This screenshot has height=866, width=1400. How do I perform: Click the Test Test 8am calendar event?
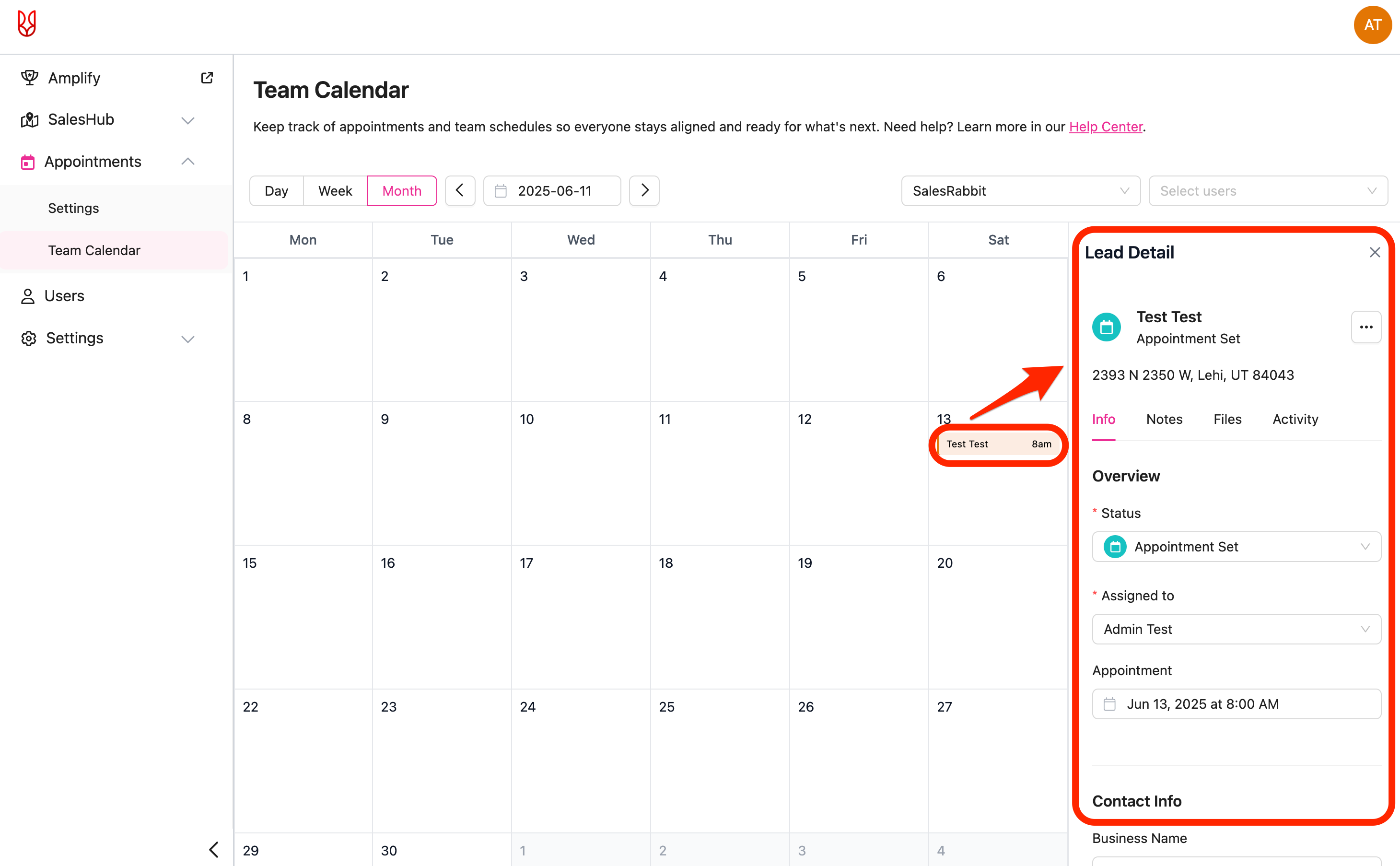[998, 445]
